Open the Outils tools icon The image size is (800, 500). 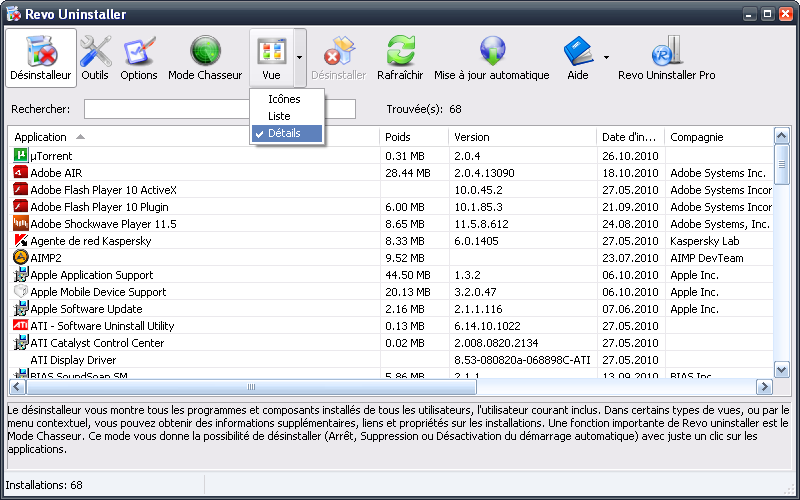95,51
